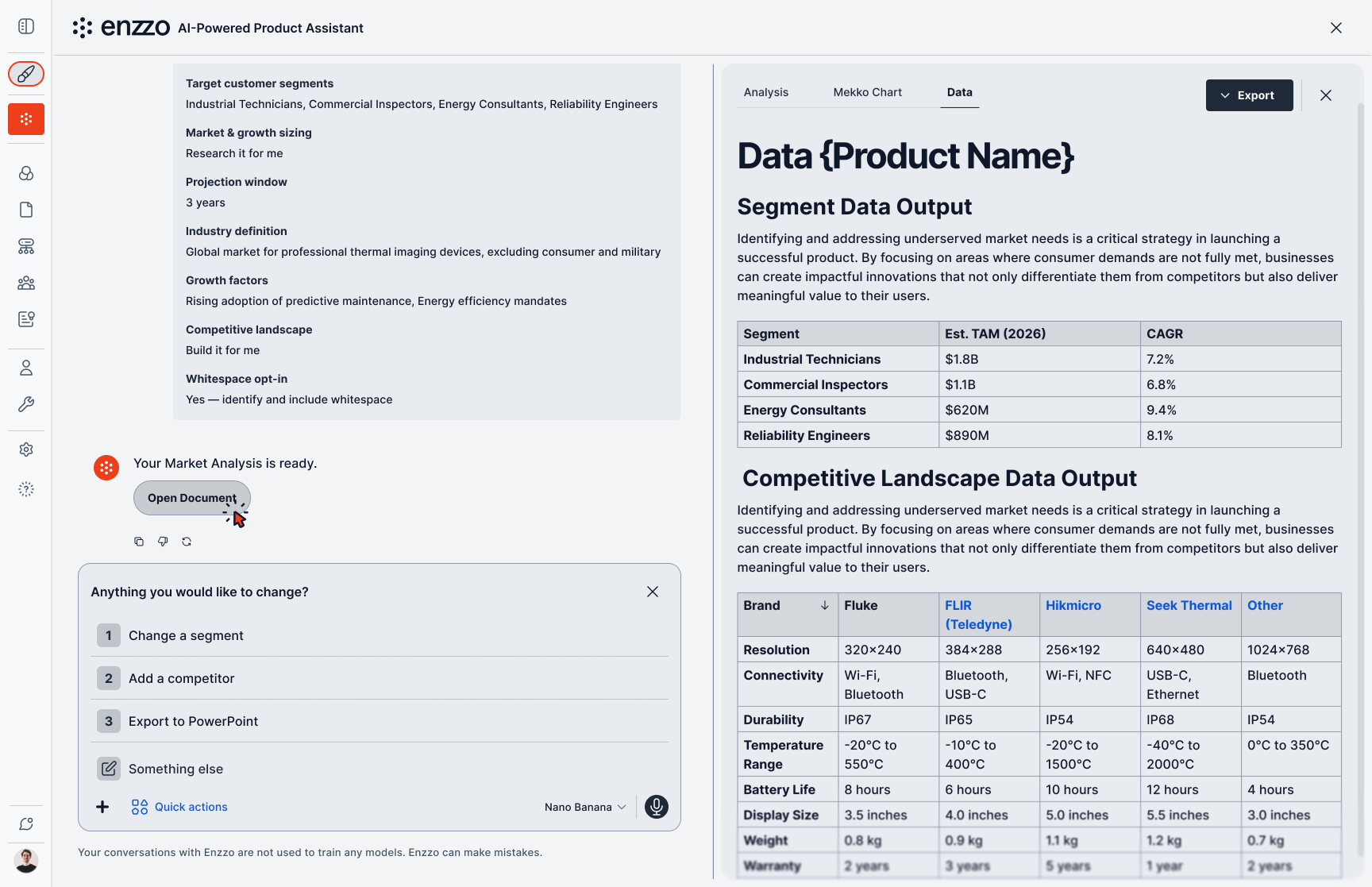
Task: Click the Open Document button
Action: [192, 498]
